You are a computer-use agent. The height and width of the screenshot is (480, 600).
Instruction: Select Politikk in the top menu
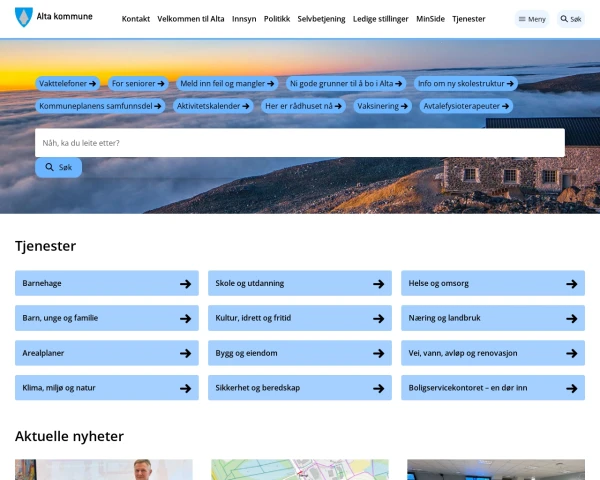point(276,19)
